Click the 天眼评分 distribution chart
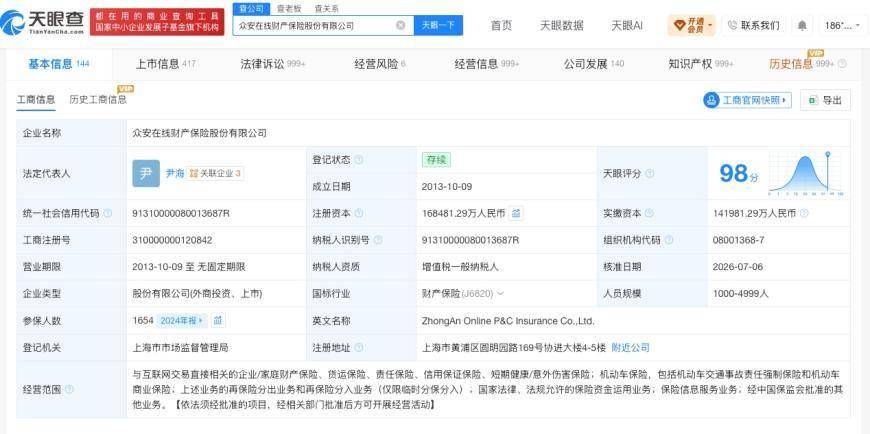This screenshot has width=870, height=434. [x=805, y=174]
